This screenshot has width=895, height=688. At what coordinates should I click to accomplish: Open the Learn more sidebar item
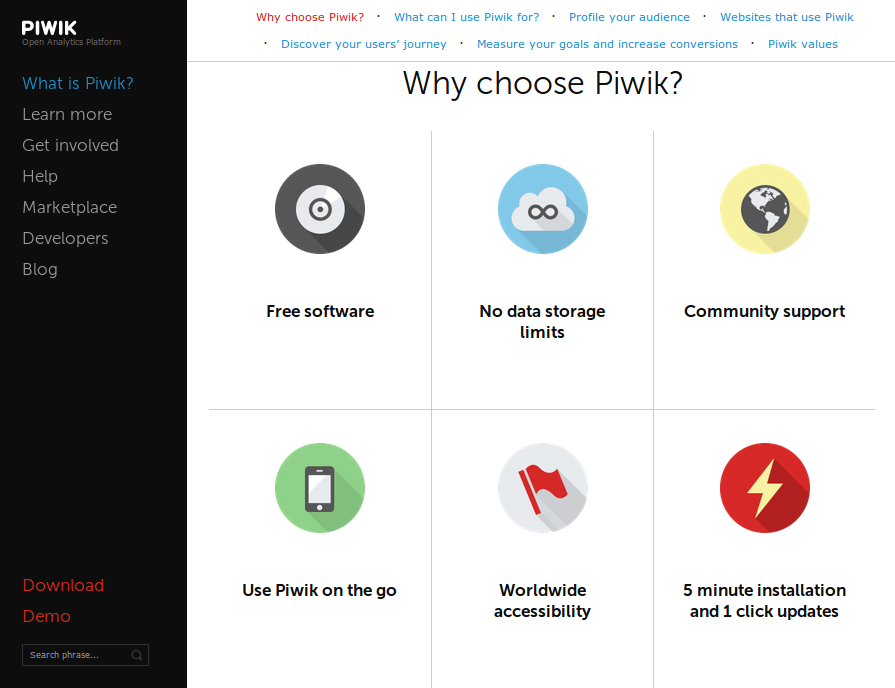67,114
